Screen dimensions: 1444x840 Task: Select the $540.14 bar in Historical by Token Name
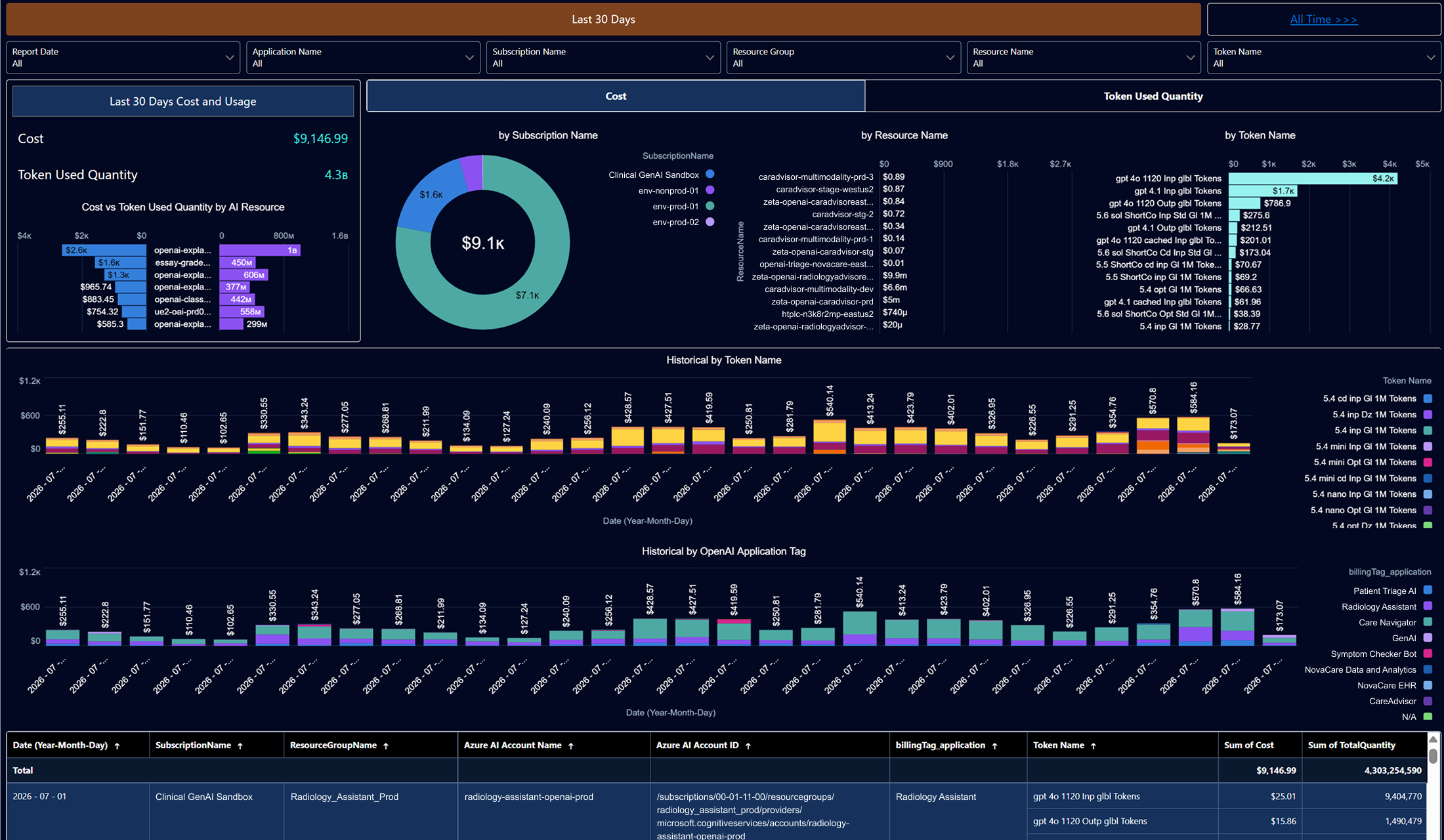coord(830,436)
